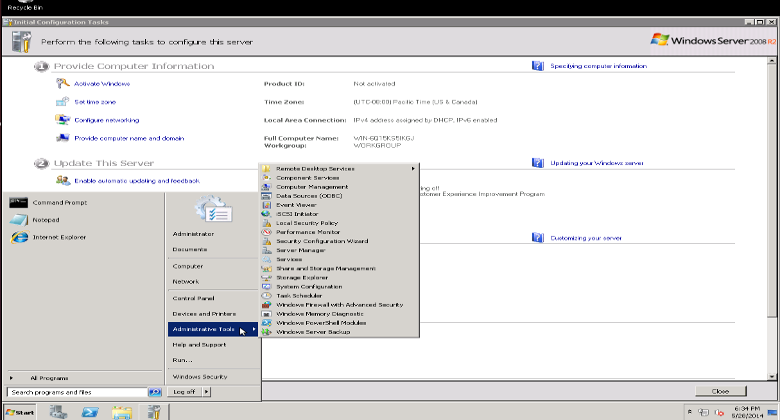Open Customizing your server help link

(x=586, y=238)
